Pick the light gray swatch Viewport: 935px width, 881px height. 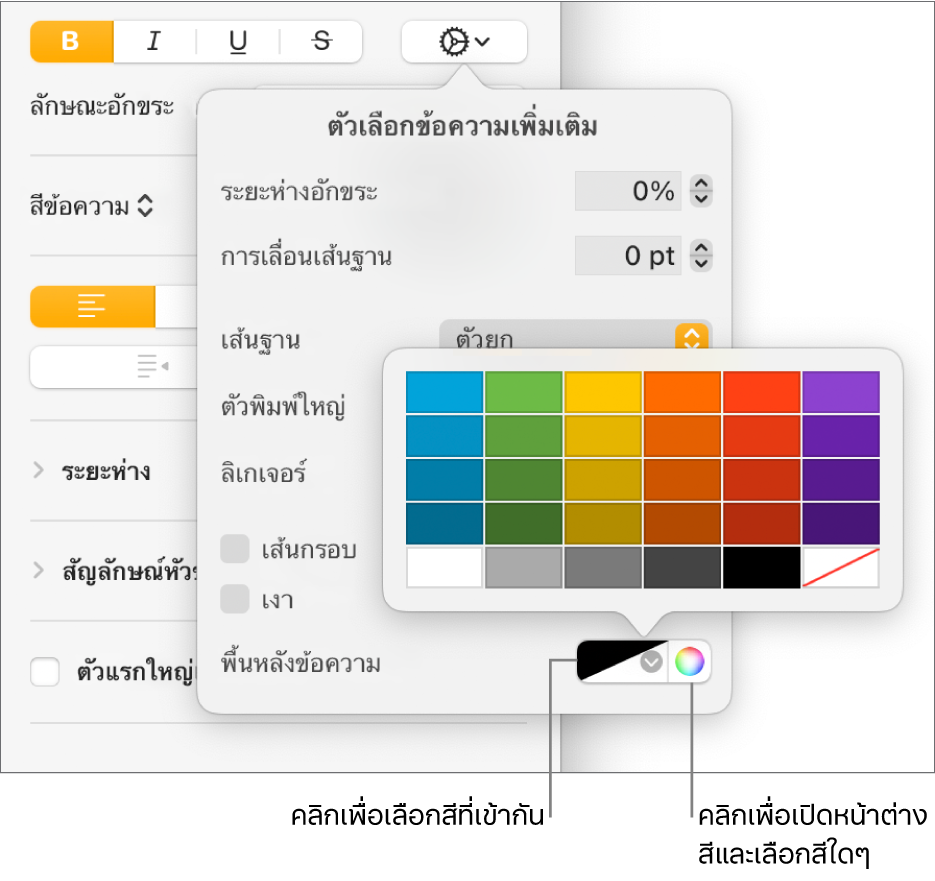tap(524, 567)
